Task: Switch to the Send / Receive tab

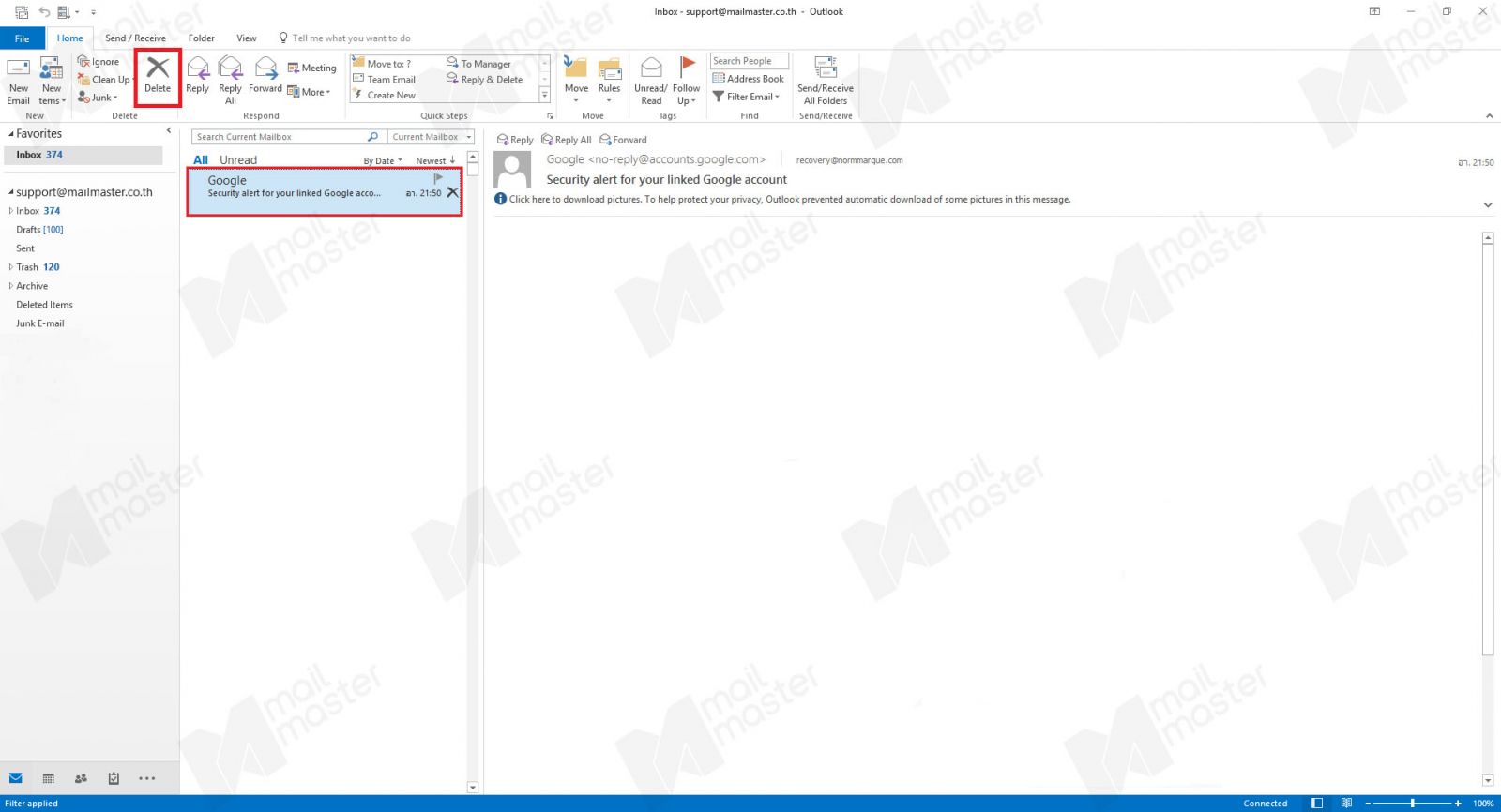Action: (x=135, y=38)
